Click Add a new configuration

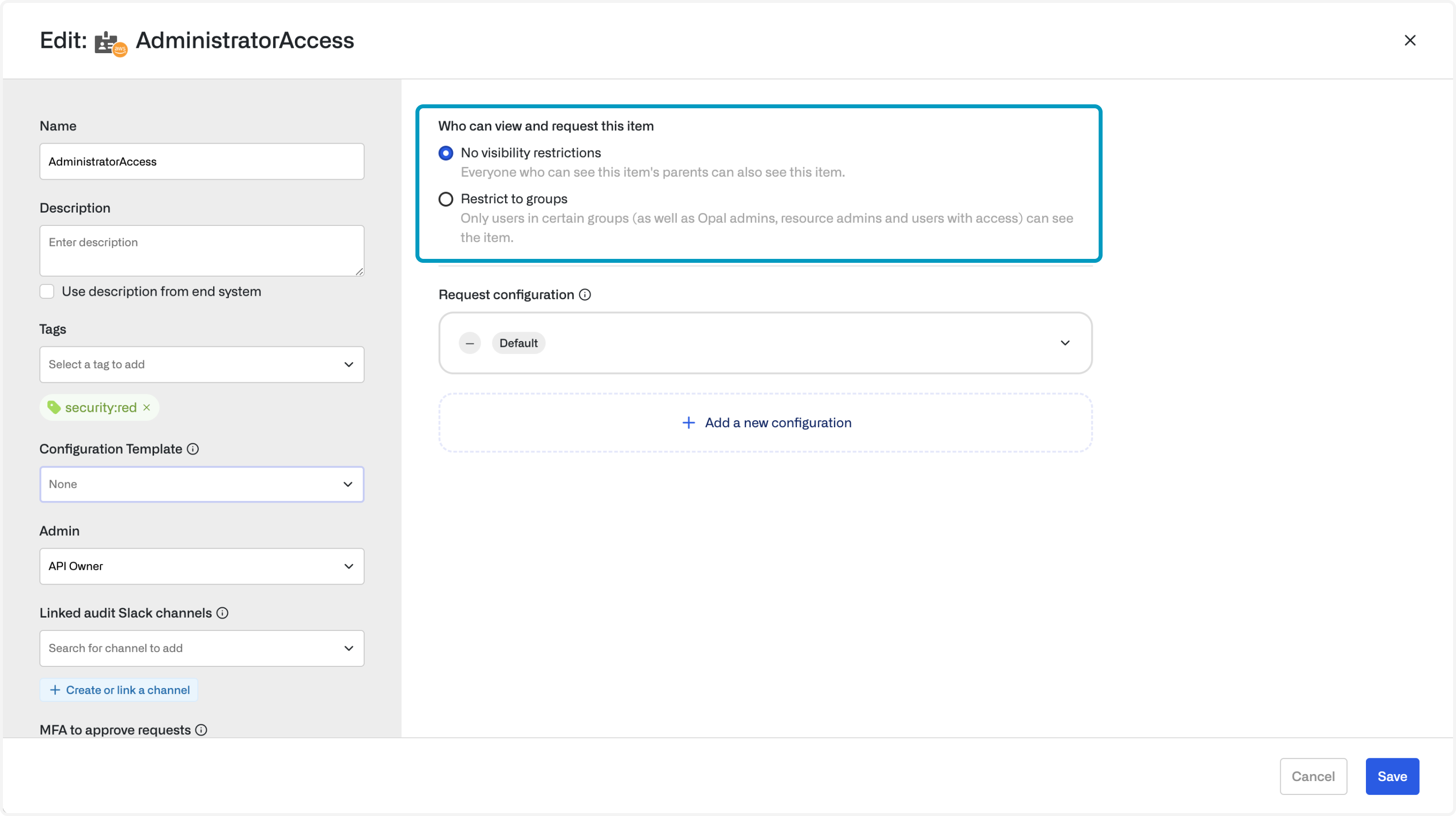(x=766, y=423)
